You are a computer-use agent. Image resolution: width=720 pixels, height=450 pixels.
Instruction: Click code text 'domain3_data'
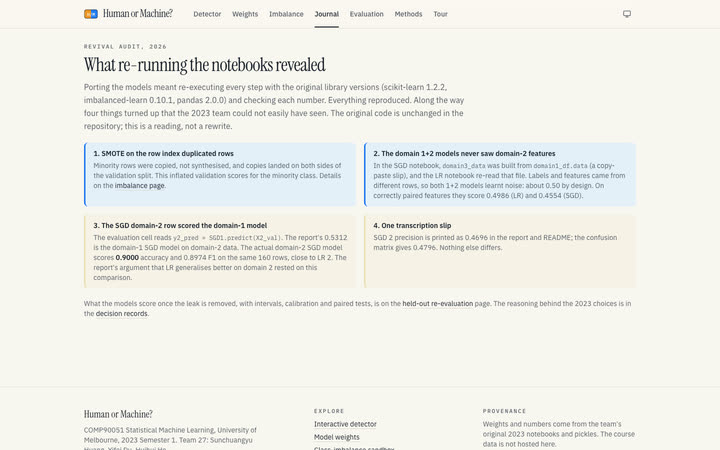tap(464, 166)
